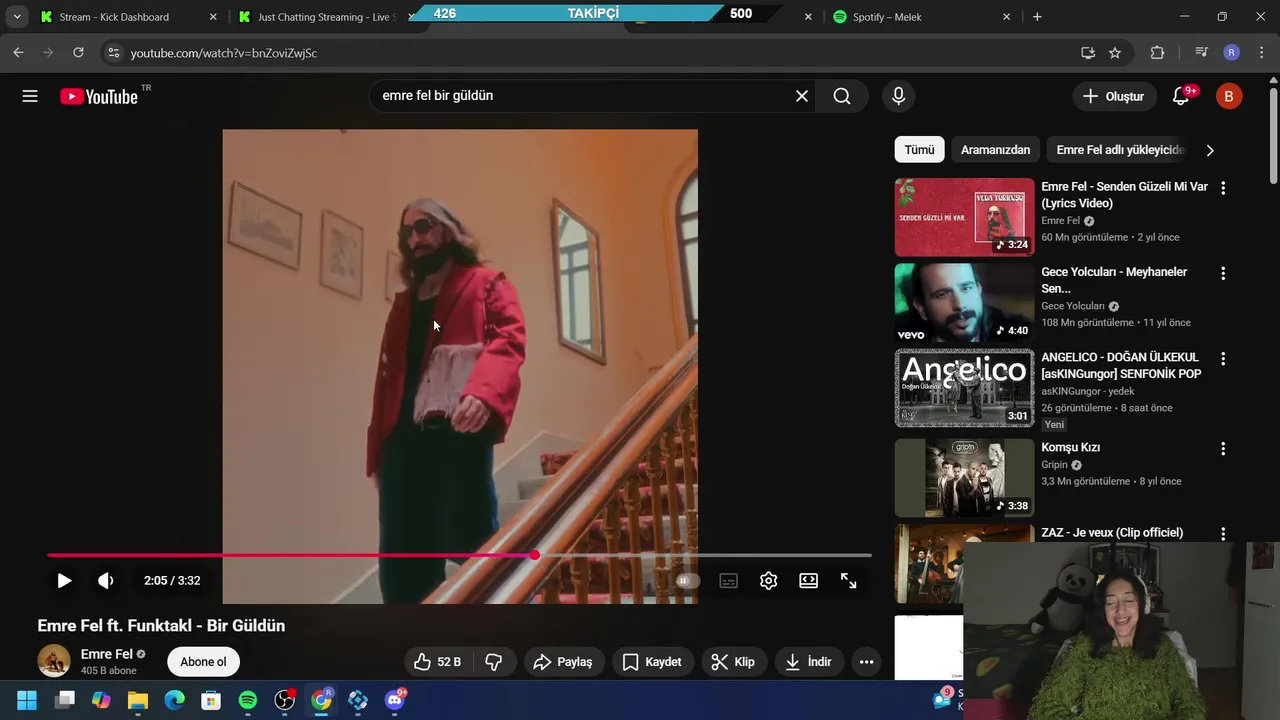Open Chrome media controls icon
Viewport: 1280px width, 720px height.
pyautogui.click(x=1201, y=53)
